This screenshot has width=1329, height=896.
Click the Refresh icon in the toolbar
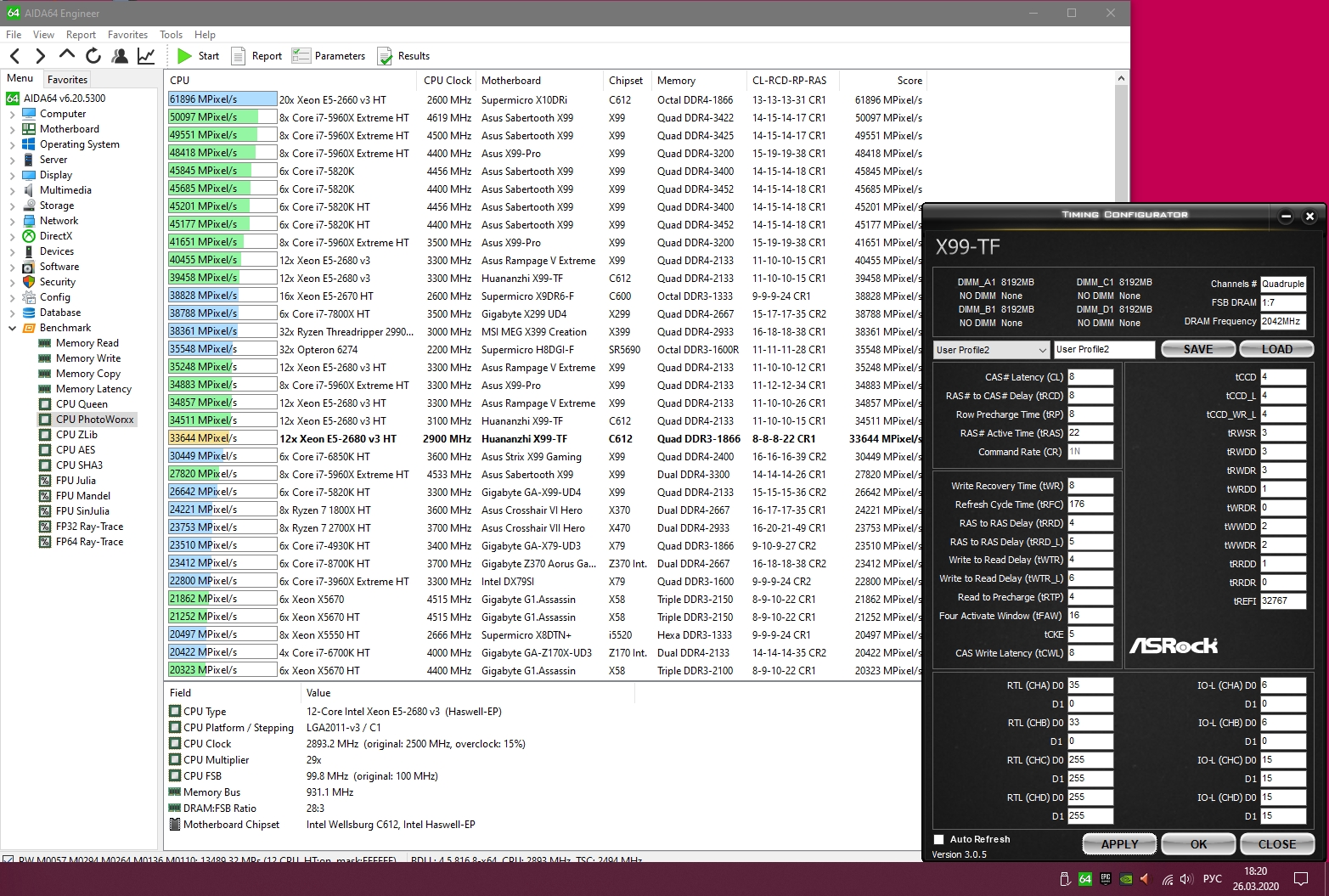coord(93,56)
